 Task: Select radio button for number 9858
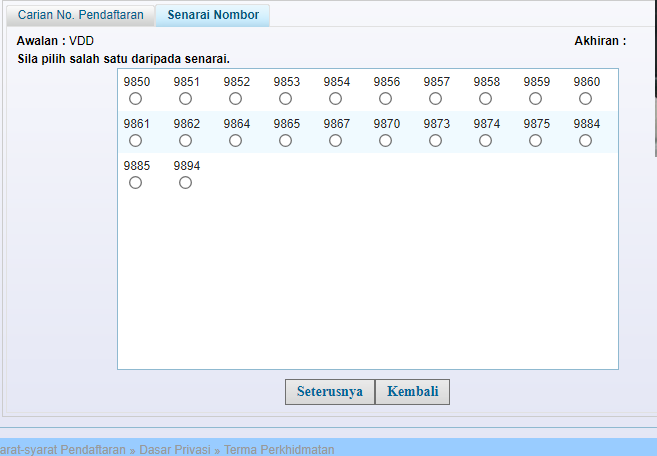pyautogui.click(x=485, y=99)
